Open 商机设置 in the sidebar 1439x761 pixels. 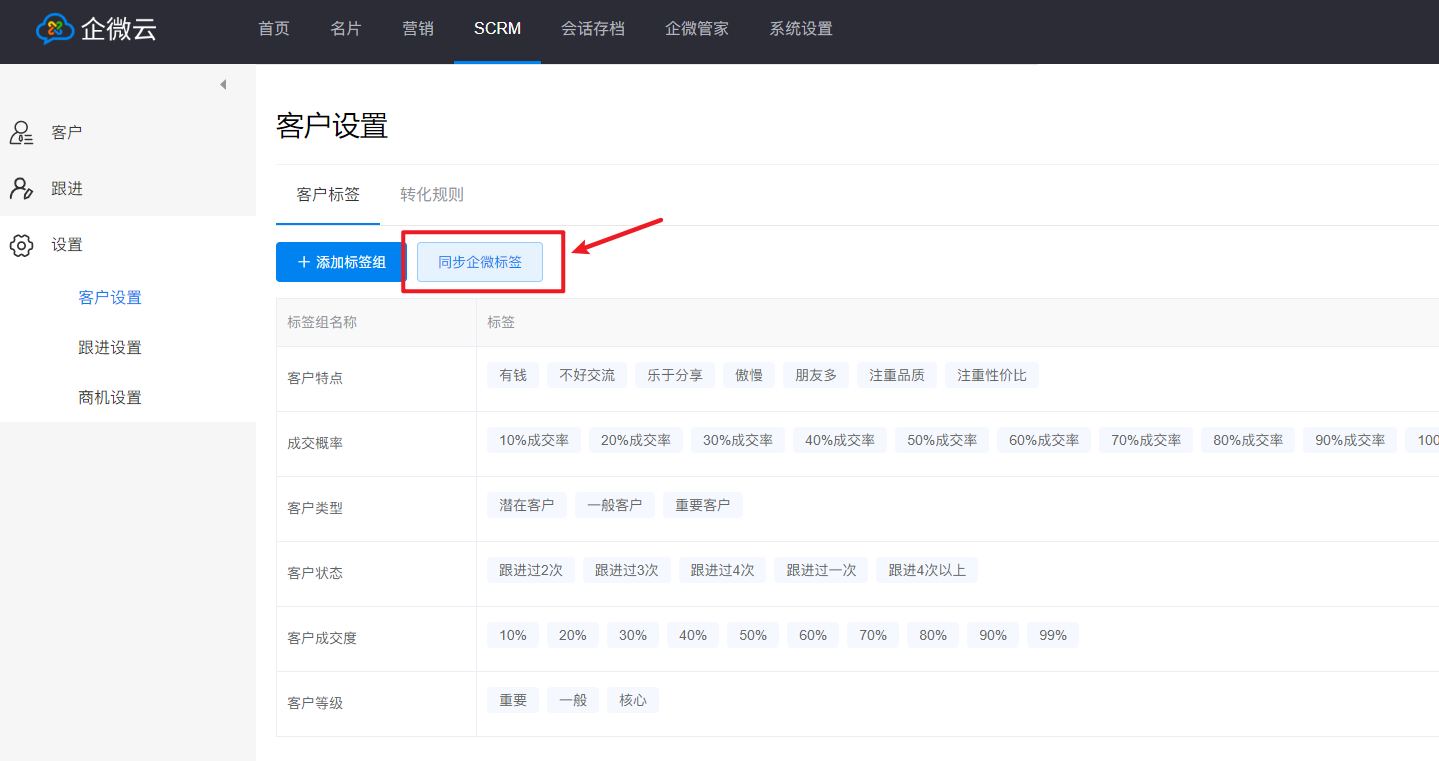click(x=110, y=398)
